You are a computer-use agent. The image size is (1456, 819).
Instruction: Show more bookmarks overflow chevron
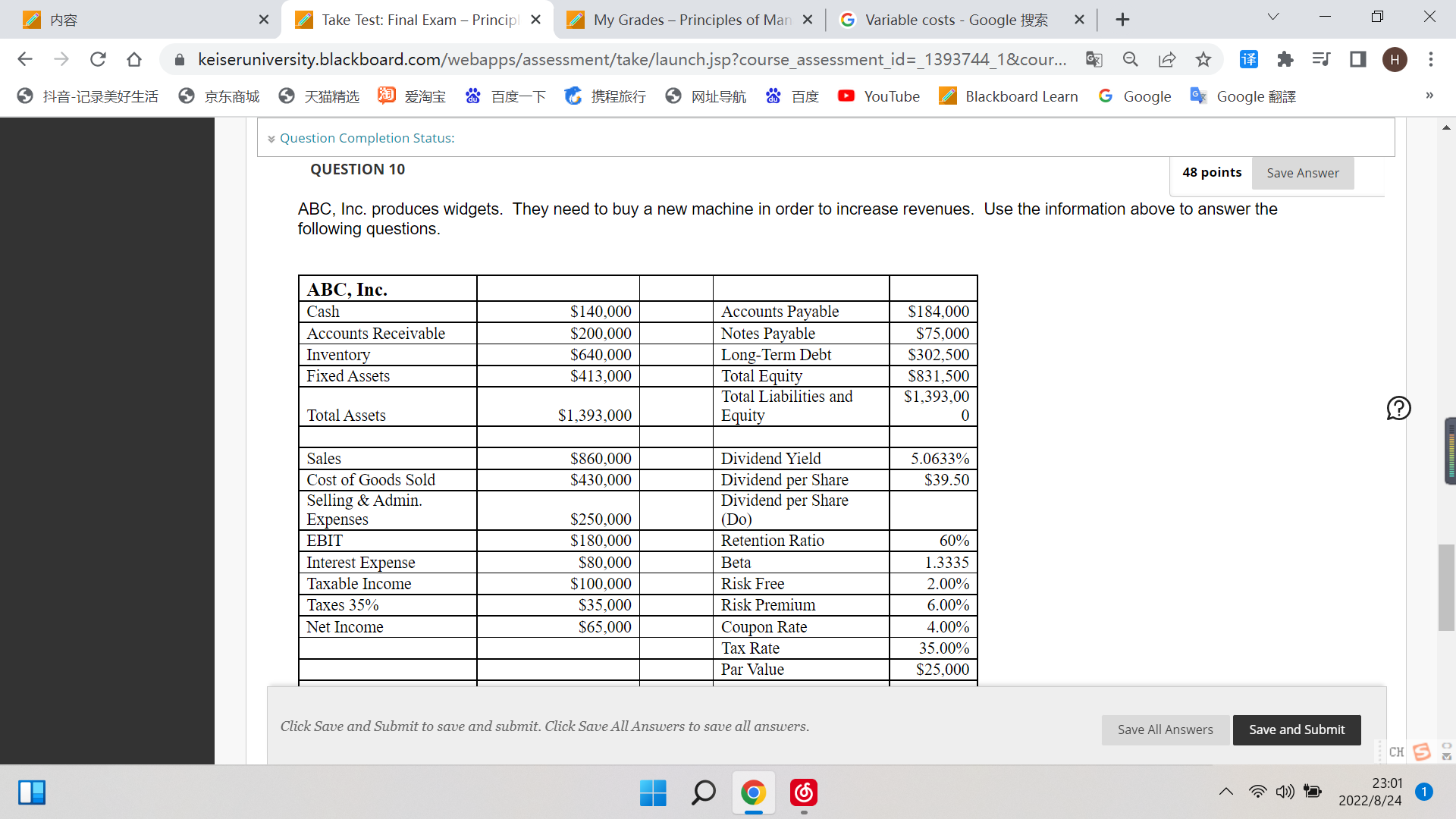click(1429, 96)
